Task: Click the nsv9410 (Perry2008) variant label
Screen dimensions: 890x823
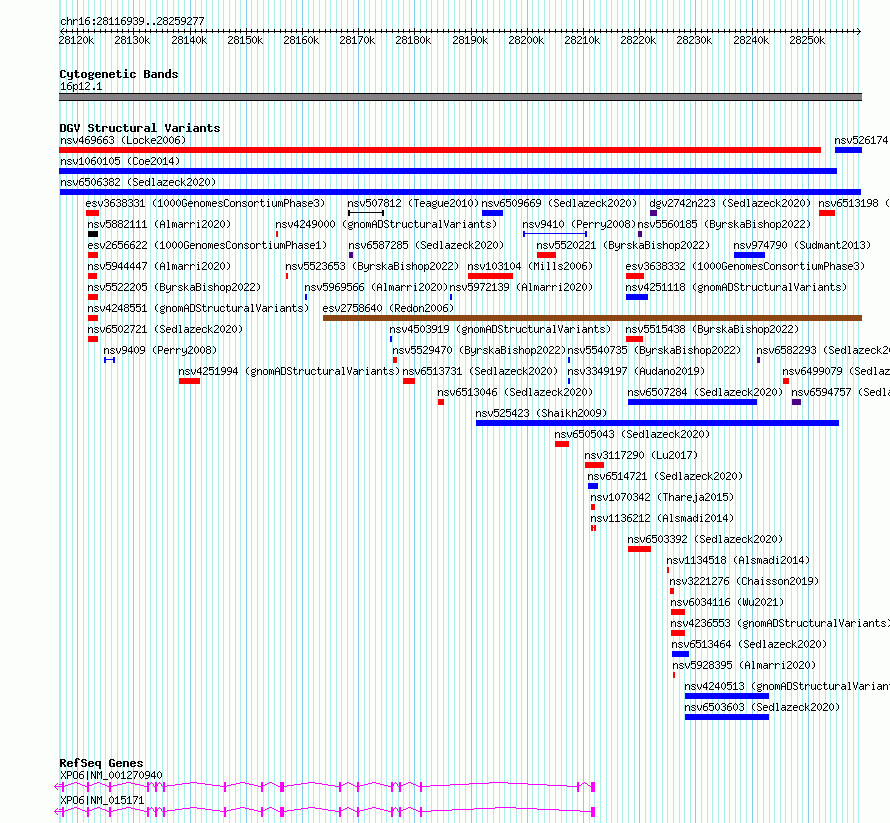Action: point(578,224)
